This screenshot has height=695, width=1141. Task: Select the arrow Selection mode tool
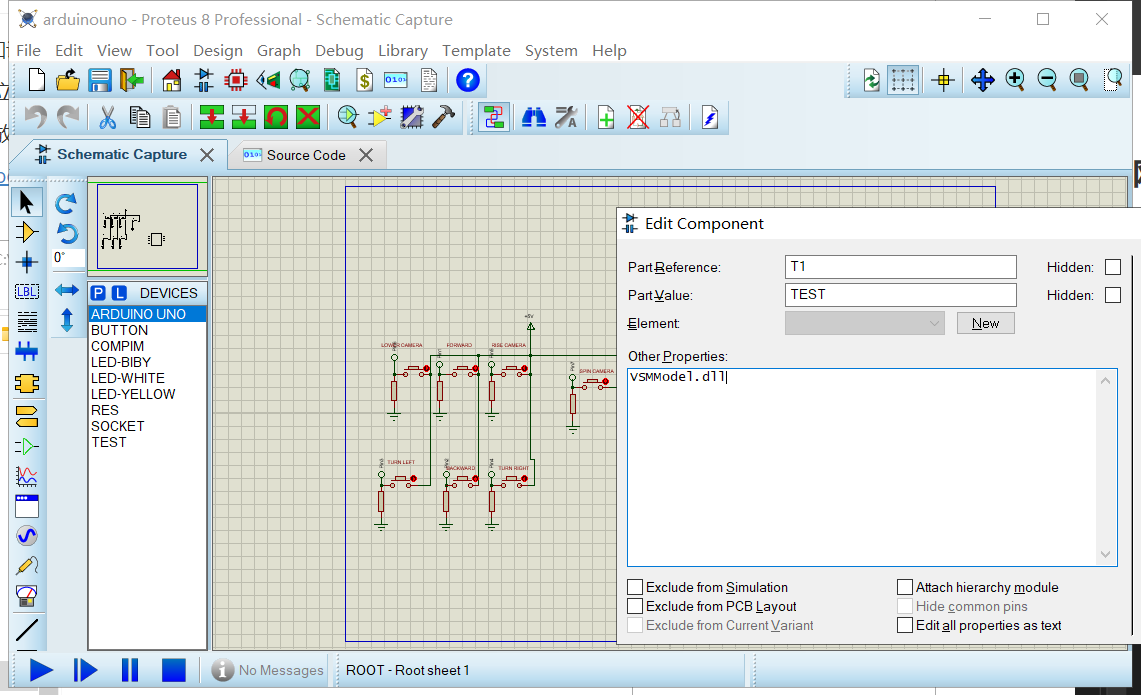27,202
